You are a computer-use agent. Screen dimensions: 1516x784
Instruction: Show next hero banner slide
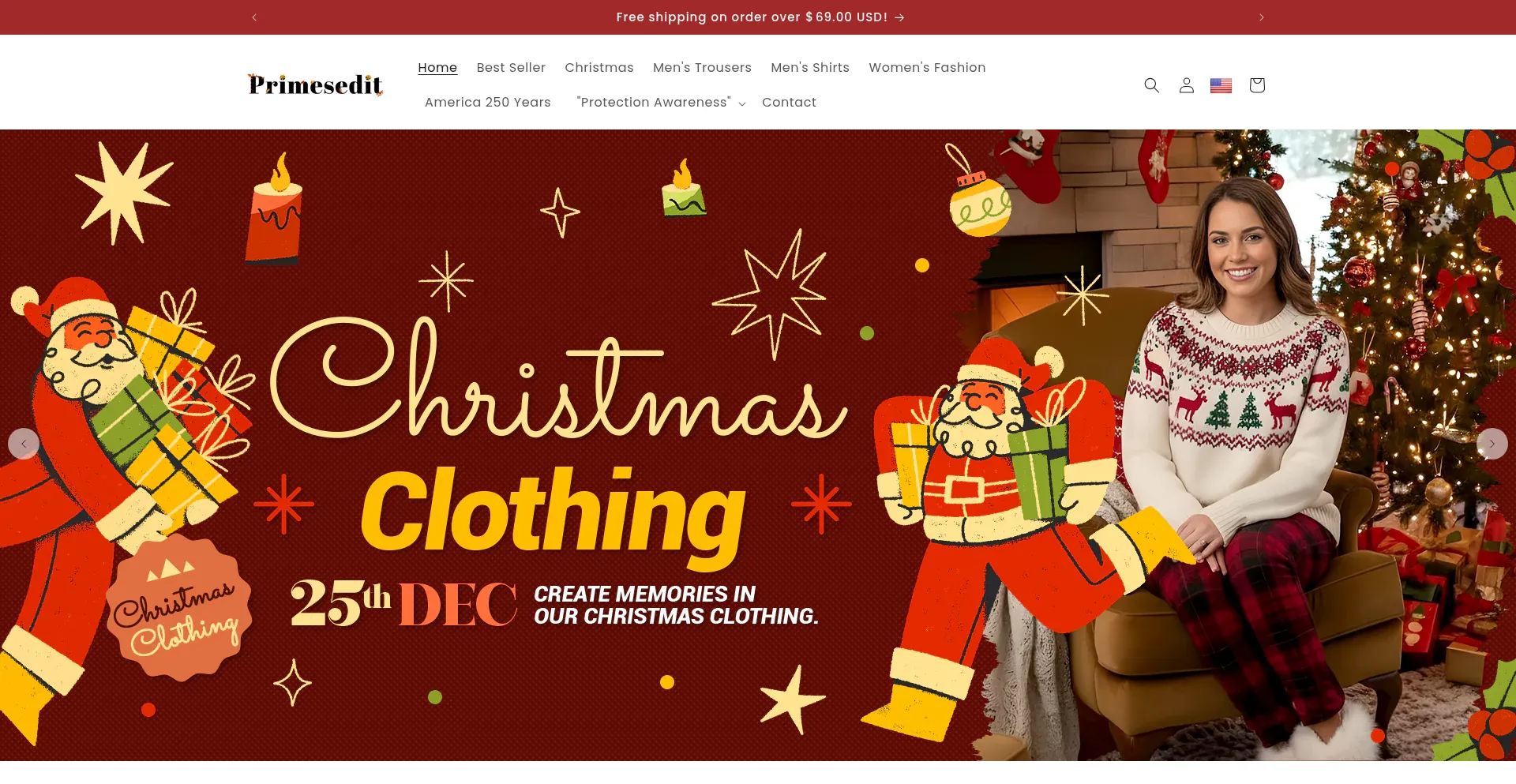pos(1492,444)
